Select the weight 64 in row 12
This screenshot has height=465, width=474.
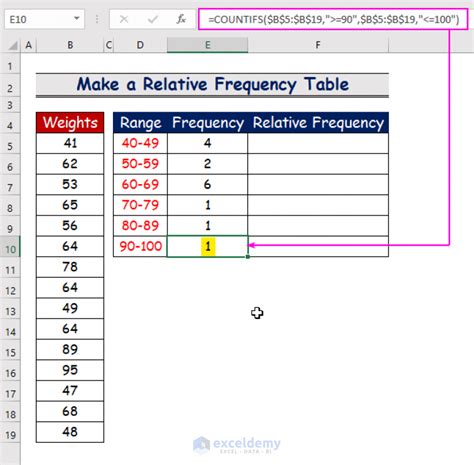tap(70, 288)
